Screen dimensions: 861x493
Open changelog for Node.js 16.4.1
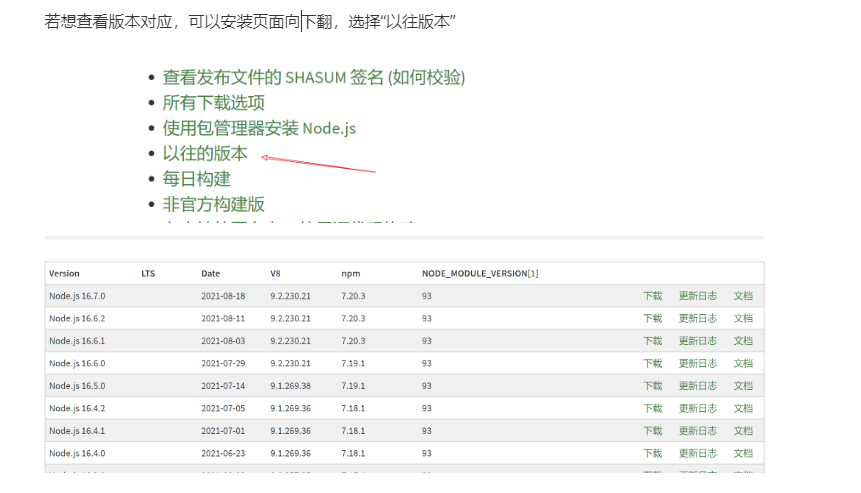pyautogui.click(x=697, y=431)
